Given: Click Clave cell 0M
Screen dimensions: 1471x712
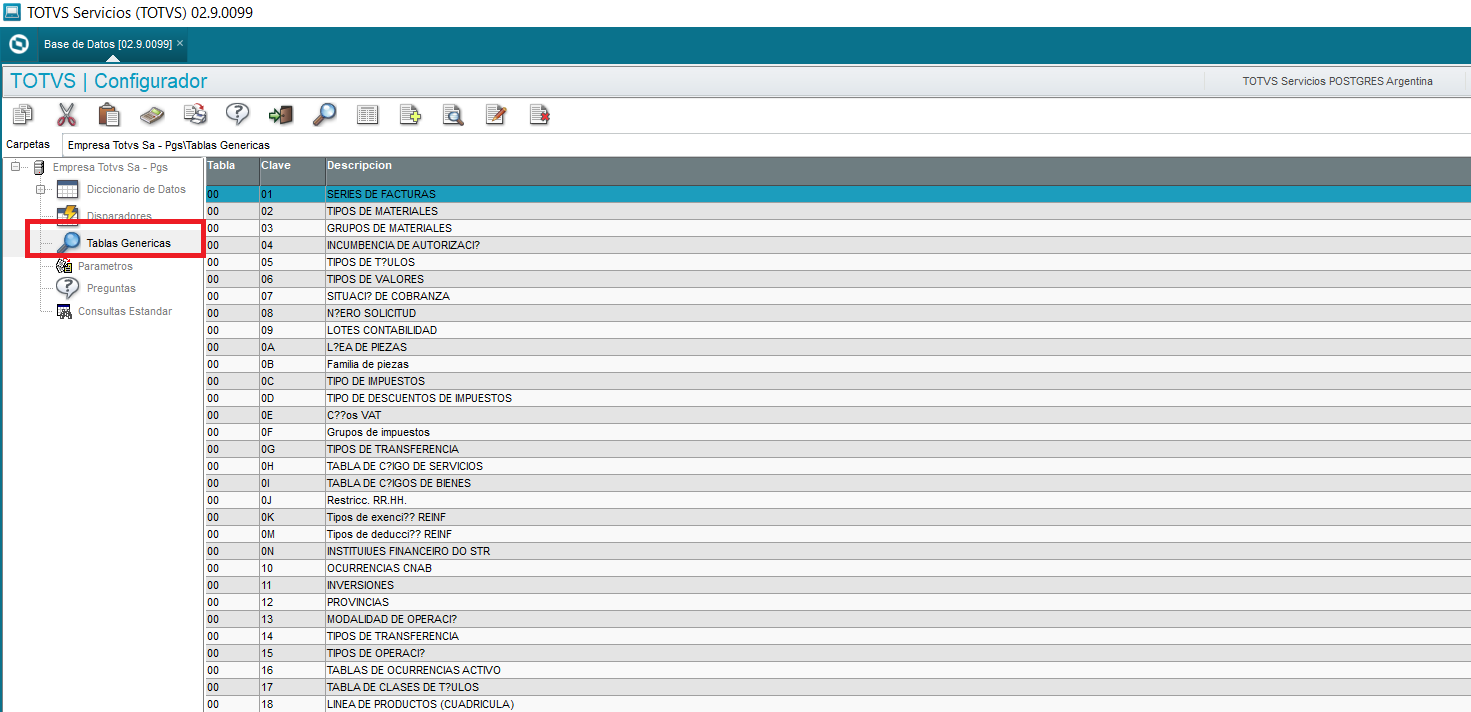Looking at the screenshot, I should (x=292, y=534).
